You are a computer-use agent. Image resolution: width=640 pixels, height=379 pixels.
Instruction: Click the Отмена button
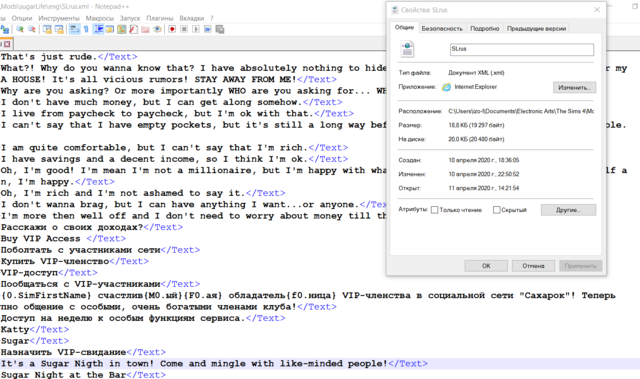point(533,266)
